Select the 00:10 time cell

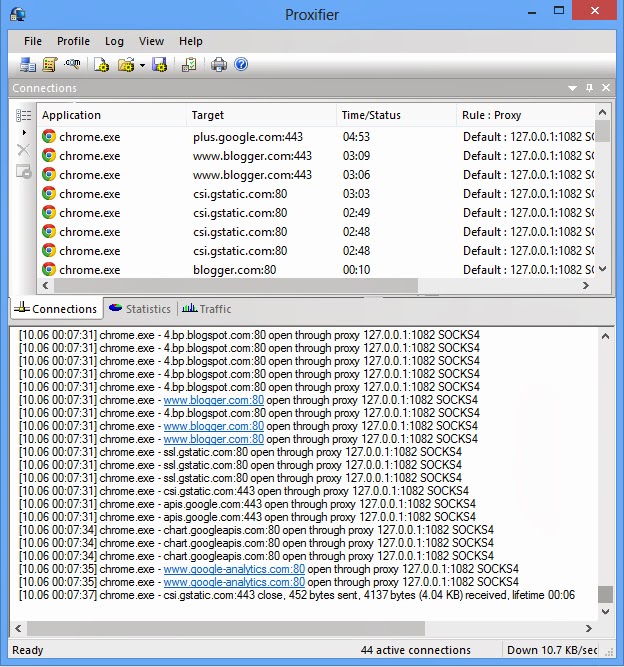[x=356, y=270]
